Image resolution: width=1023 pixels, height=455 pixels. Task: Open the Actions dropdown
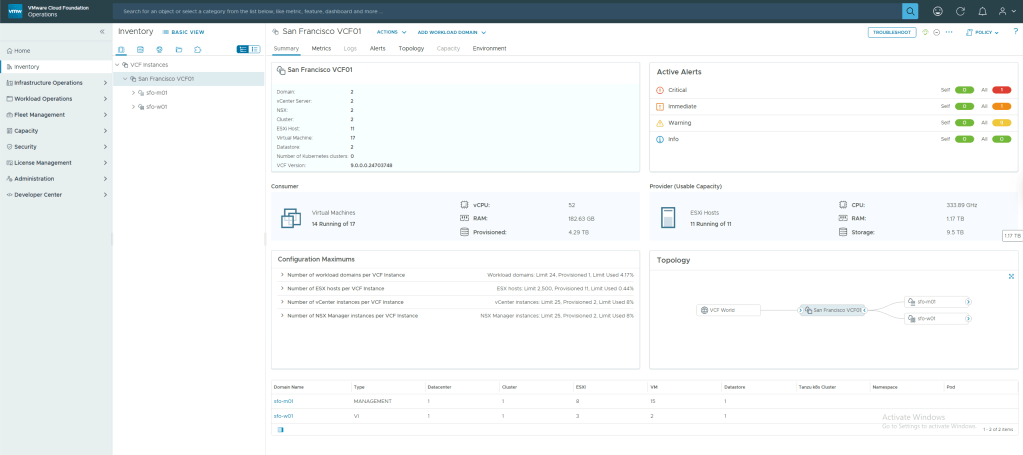click(391, 32)
